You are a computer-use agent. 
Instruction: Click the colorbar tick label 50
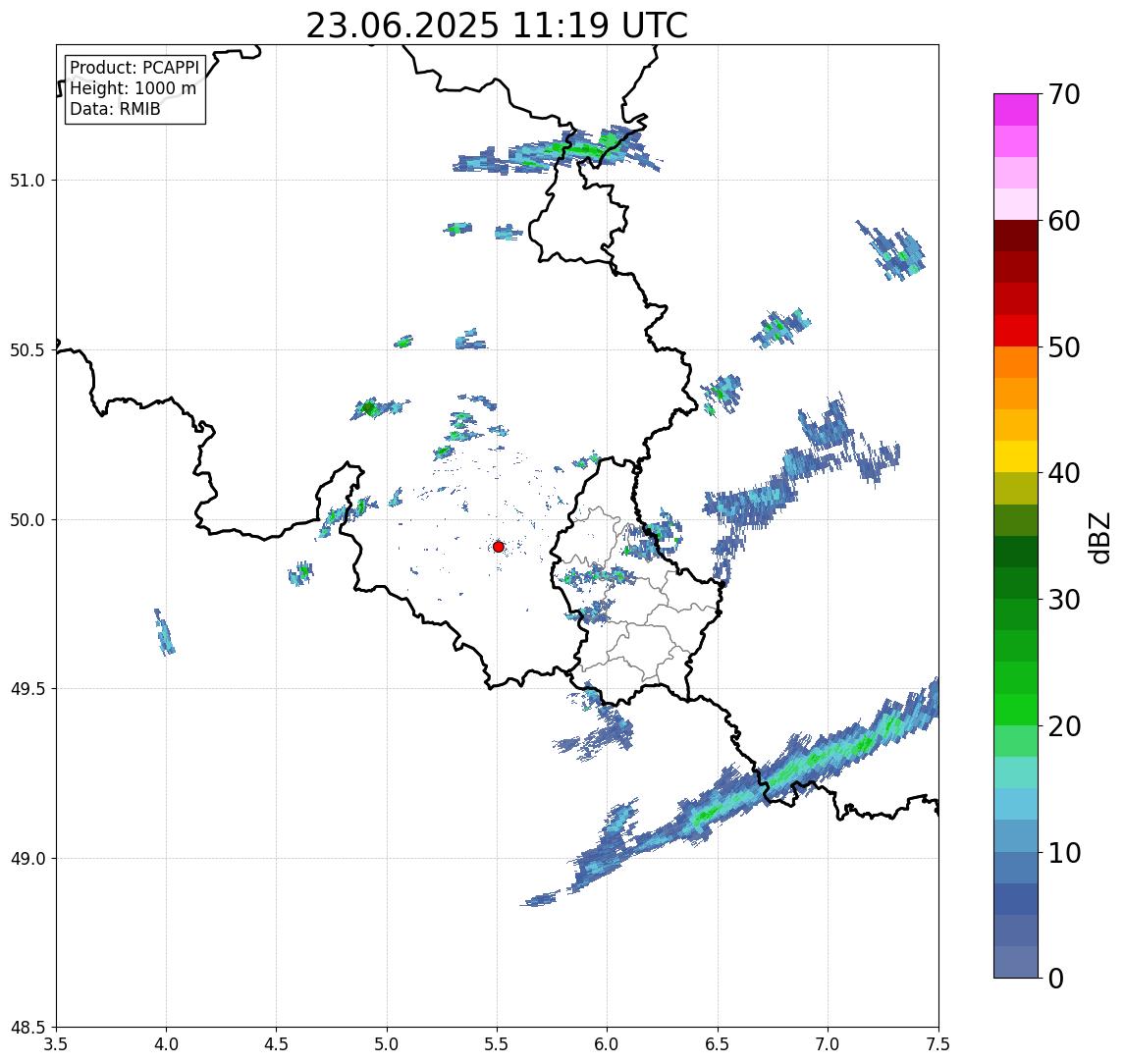pyautogui.click(x=1064, y=347)
